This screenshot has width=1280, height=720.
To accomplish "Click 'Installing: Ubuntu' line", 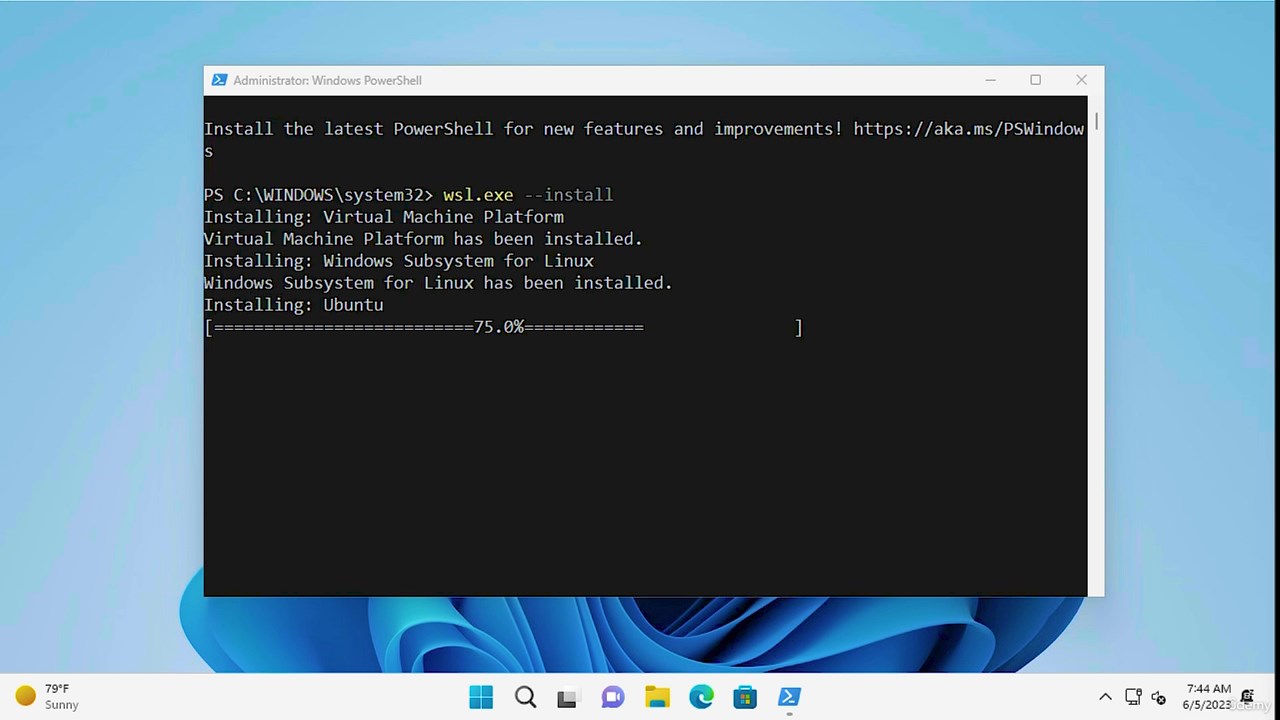I will pos(294,305).
